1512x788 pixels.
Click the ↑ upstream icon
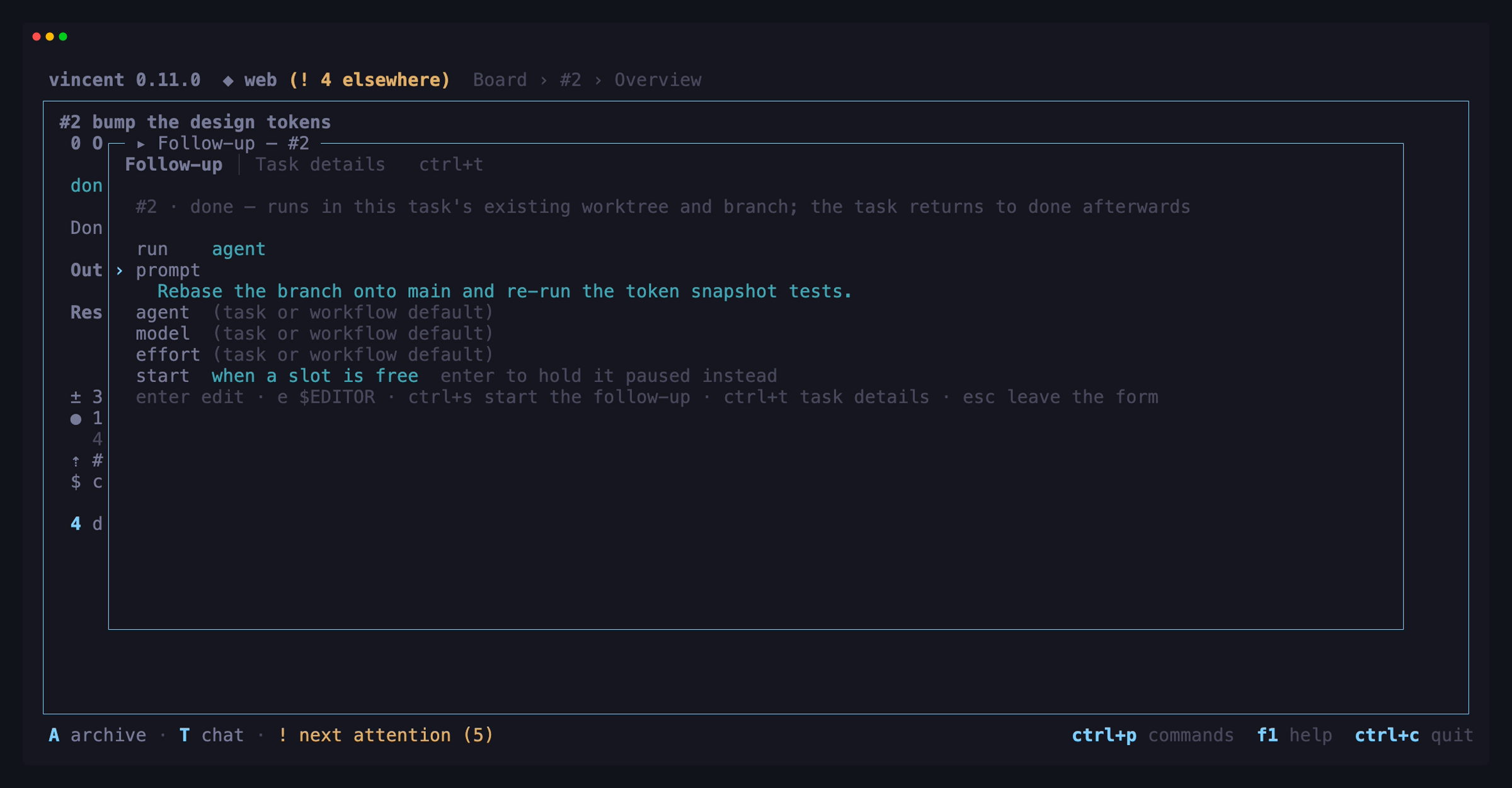[76, 461]
